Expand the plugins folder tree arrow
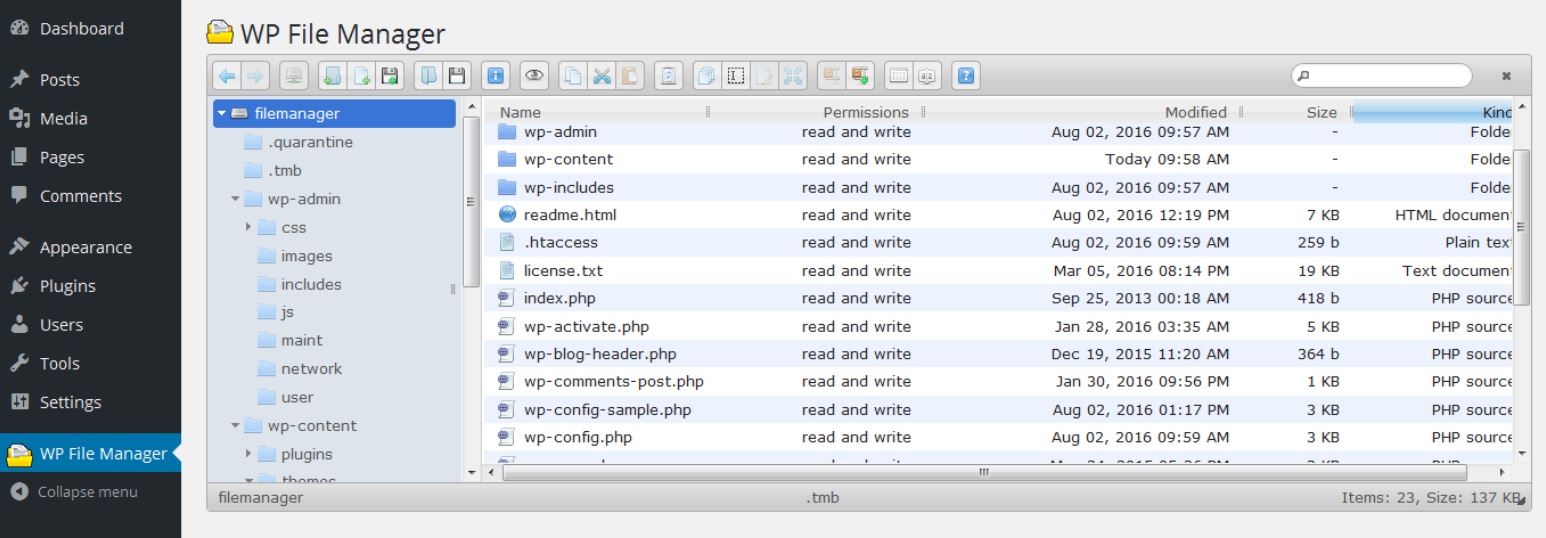 point(248,454)
